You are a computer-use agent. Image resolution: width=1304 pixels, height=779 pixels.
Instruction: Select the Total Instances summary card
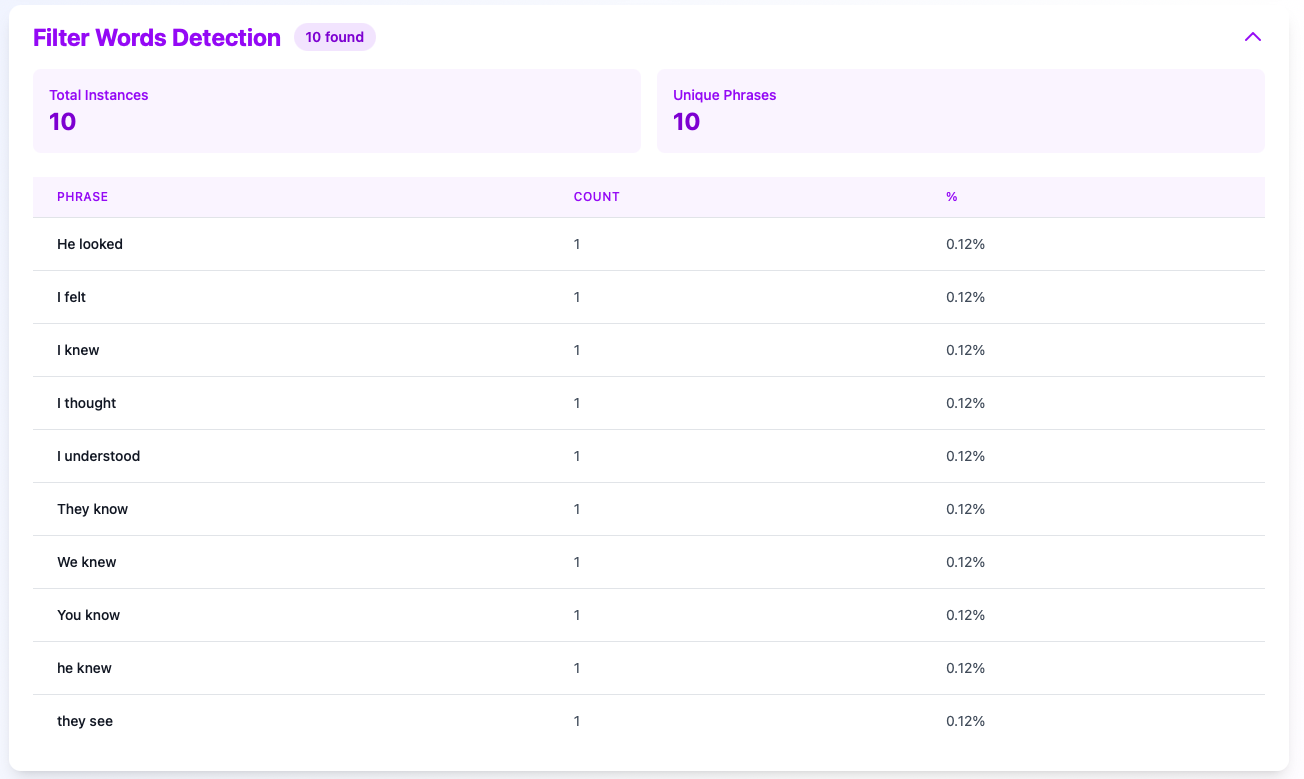[x=336, y=111]
